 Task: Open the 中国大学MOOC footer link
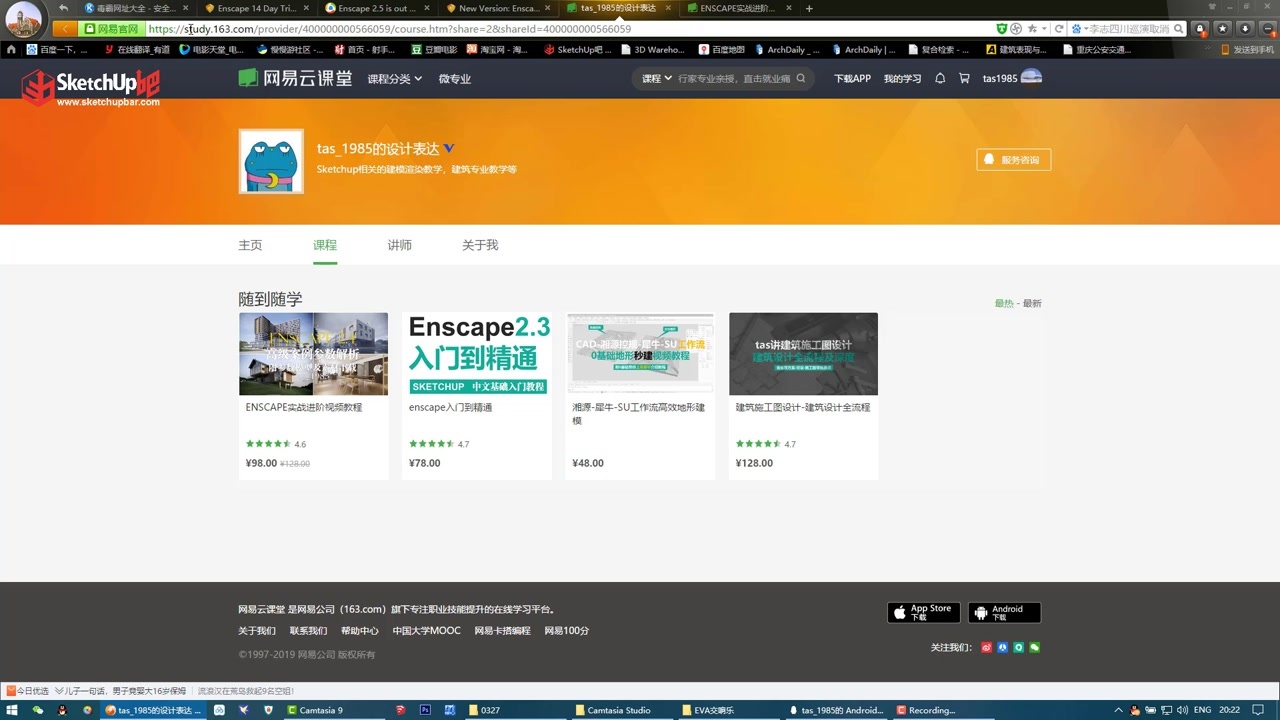click(427, 631)
